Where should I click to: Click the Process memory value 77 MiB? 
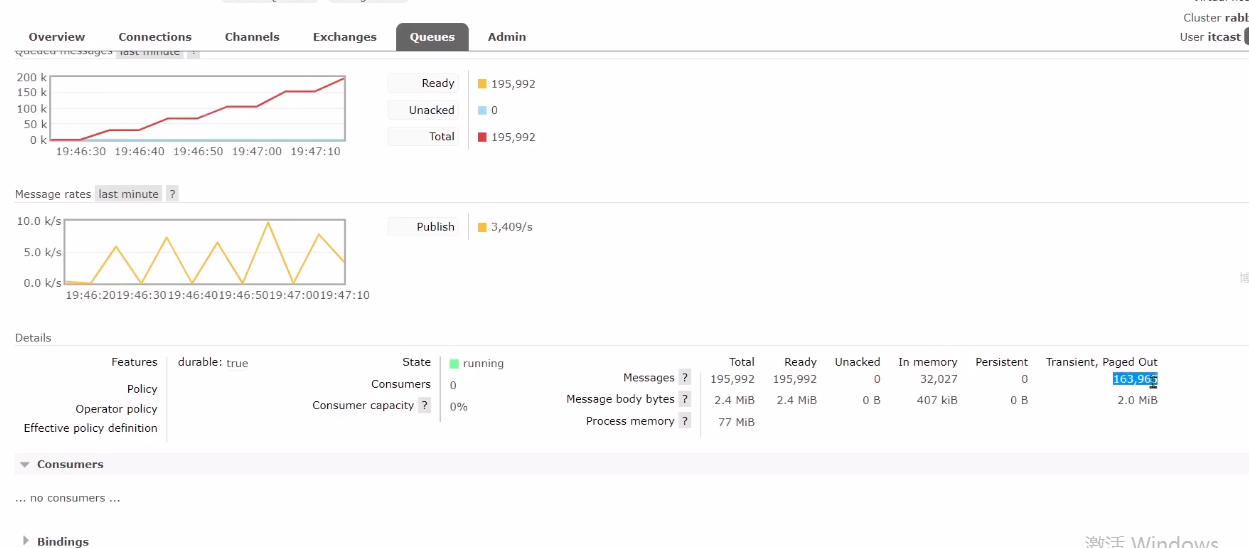click(736, 422)
